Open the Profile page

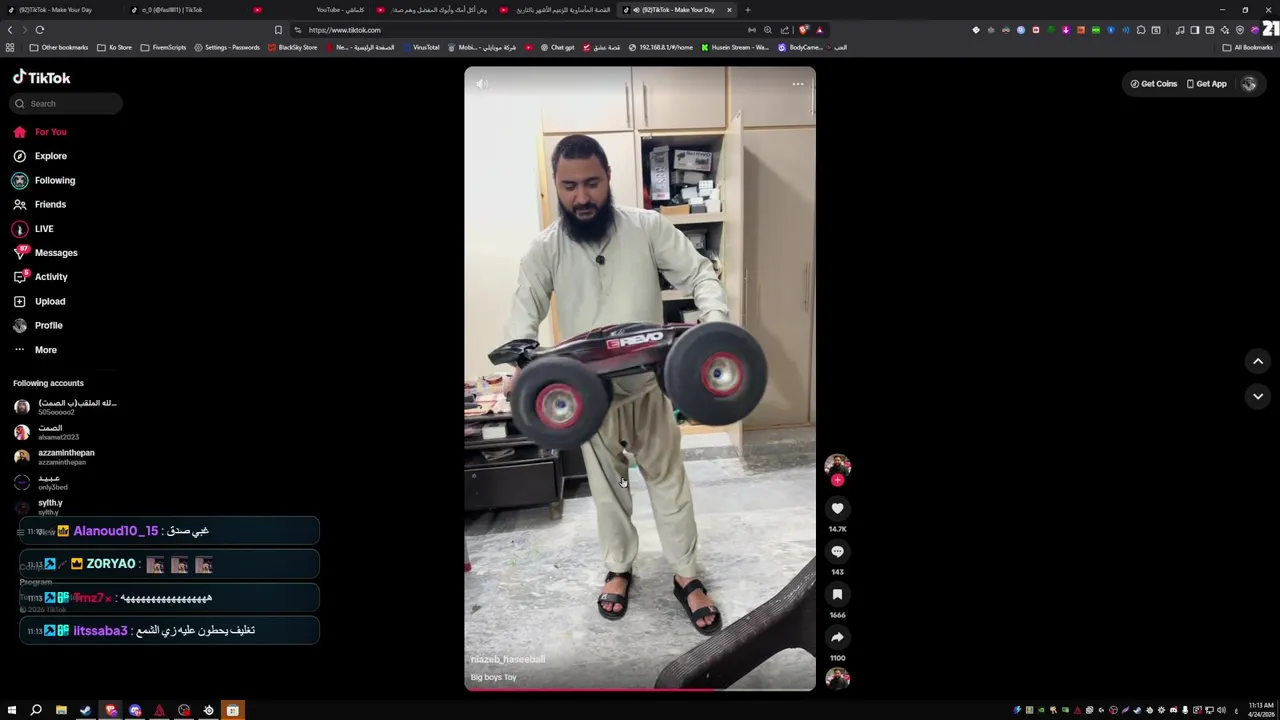(x=38, y=325)
